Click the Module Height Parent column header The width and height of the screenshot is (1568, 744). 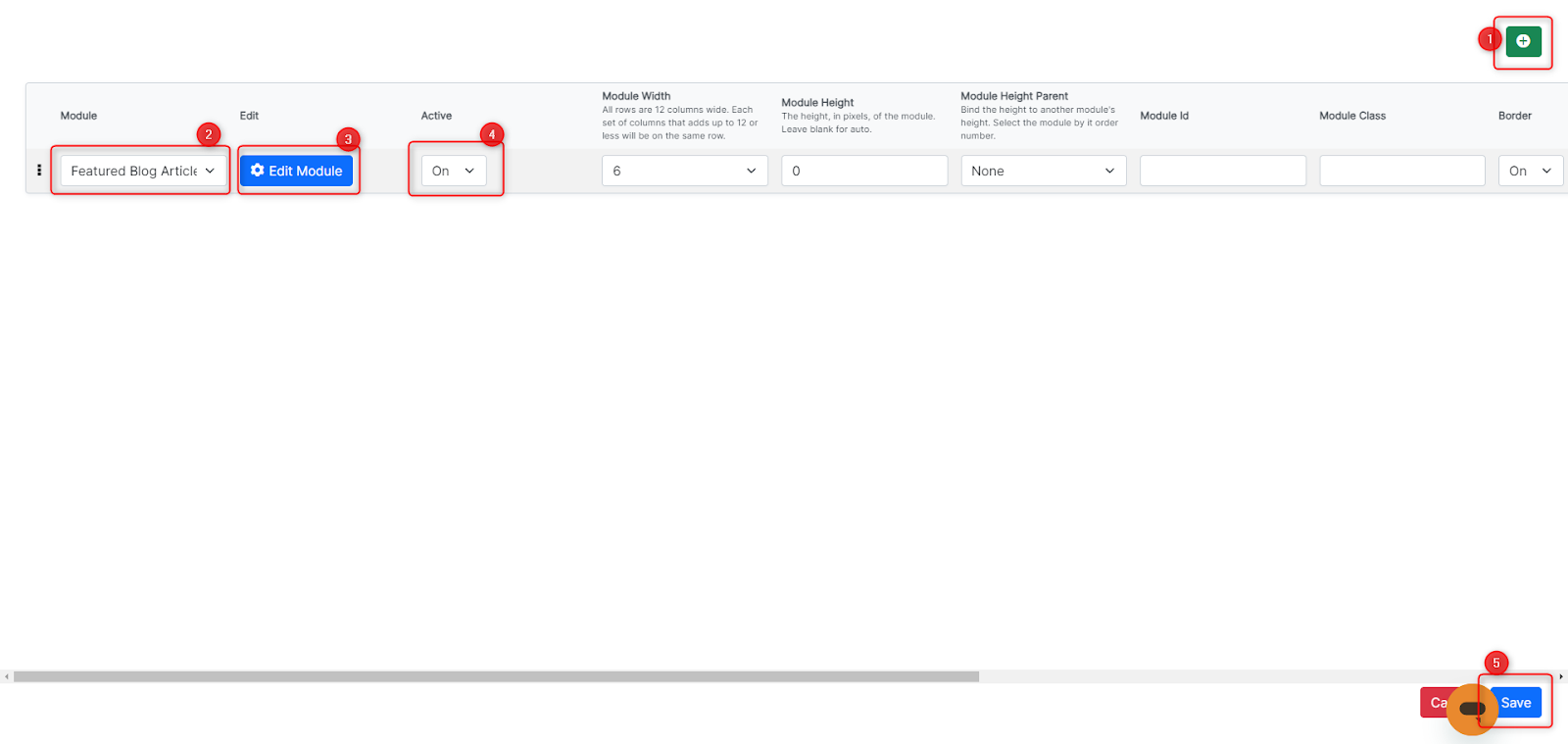tap(1014, 96)
